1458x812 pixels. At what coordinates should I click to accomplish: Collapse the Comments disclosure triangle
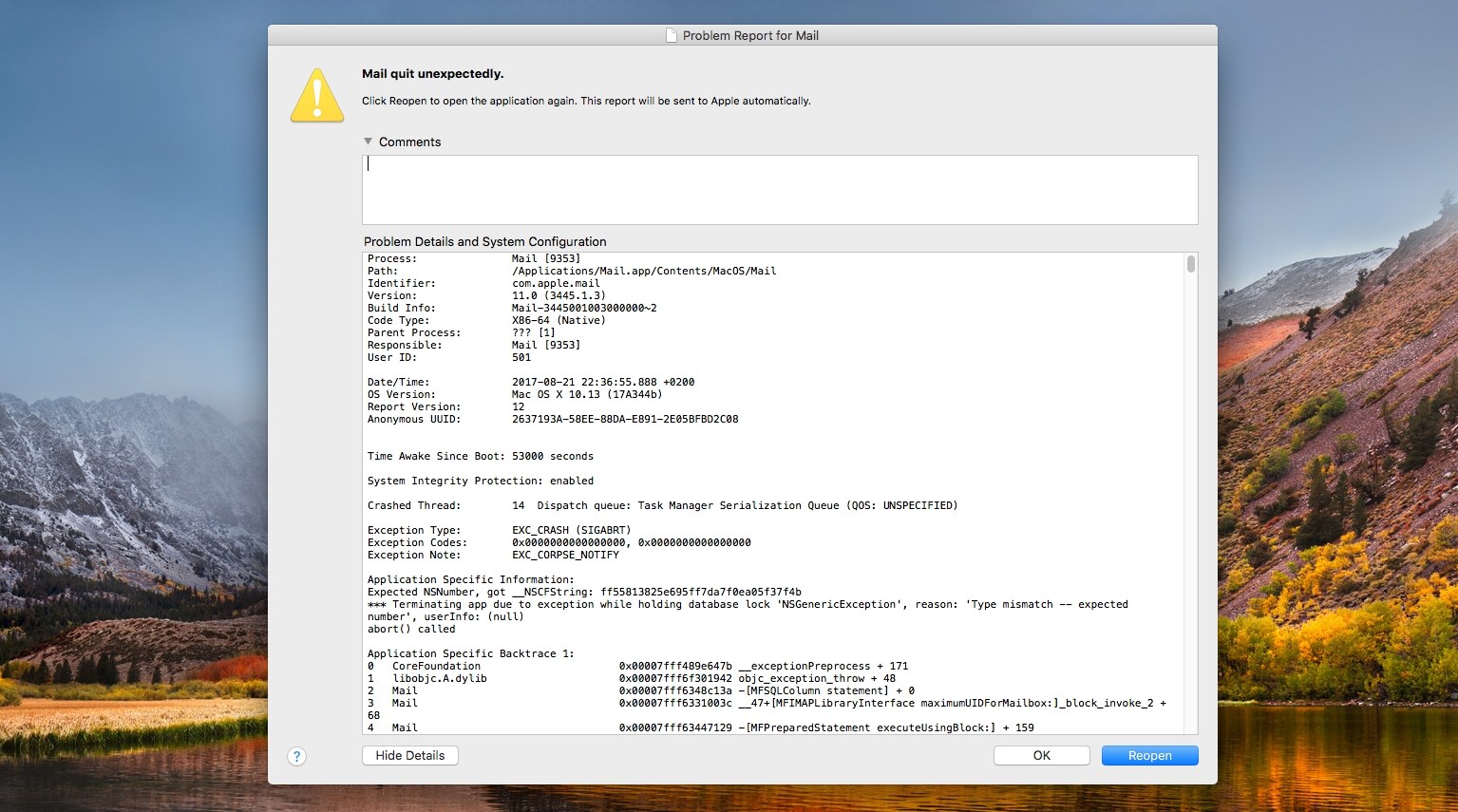click(x=369, y=142)
